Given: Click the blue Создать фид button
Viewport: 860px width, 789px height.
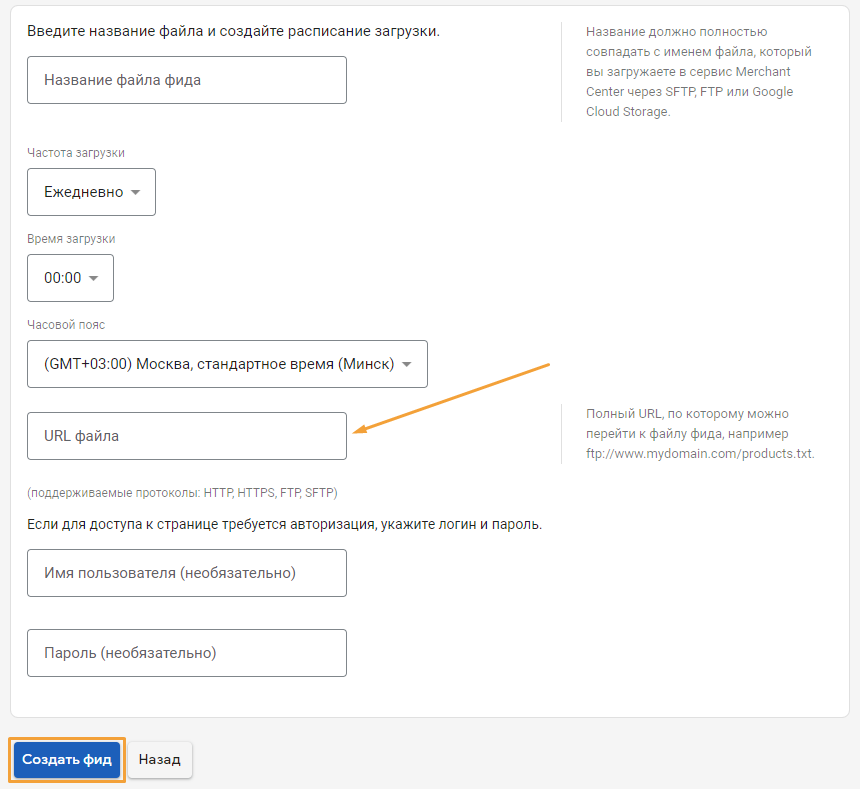Looking at the screenshot, I should pos(67,760).
